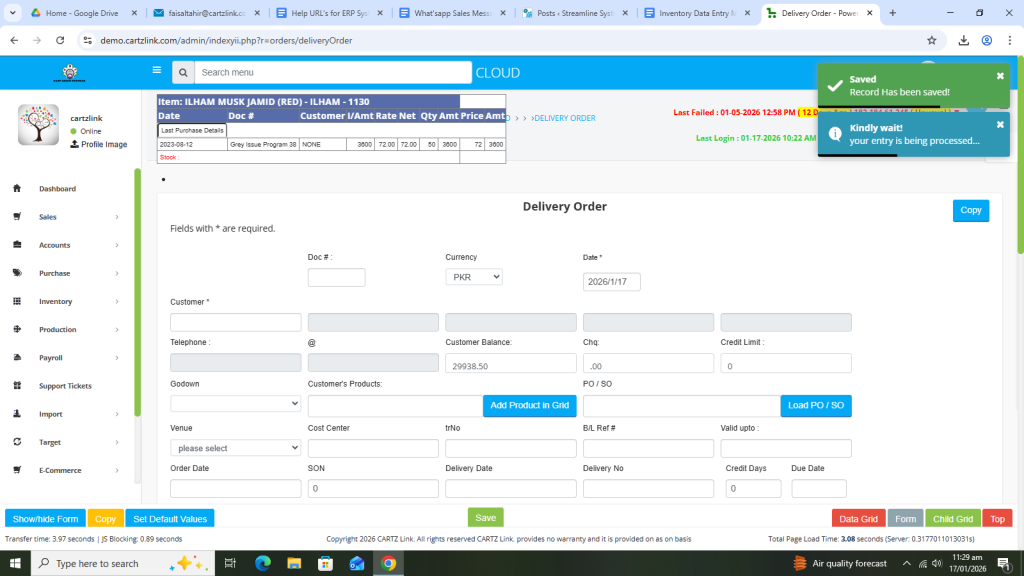Click the Load PO / SO button

[815, 405]
